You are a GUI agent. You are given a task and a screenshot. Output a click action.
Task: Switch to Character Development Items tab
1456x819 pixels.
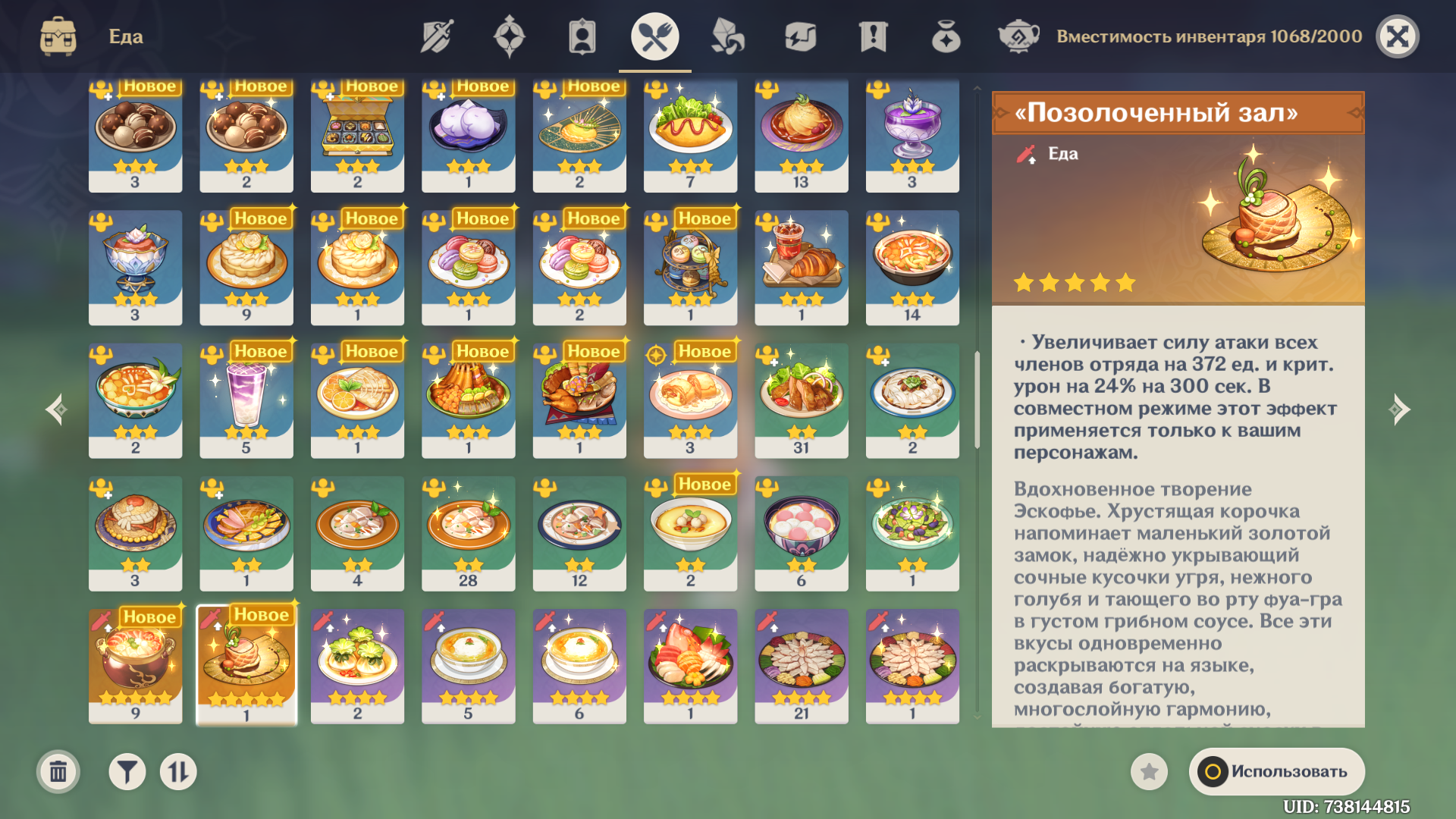pos(582,36)
